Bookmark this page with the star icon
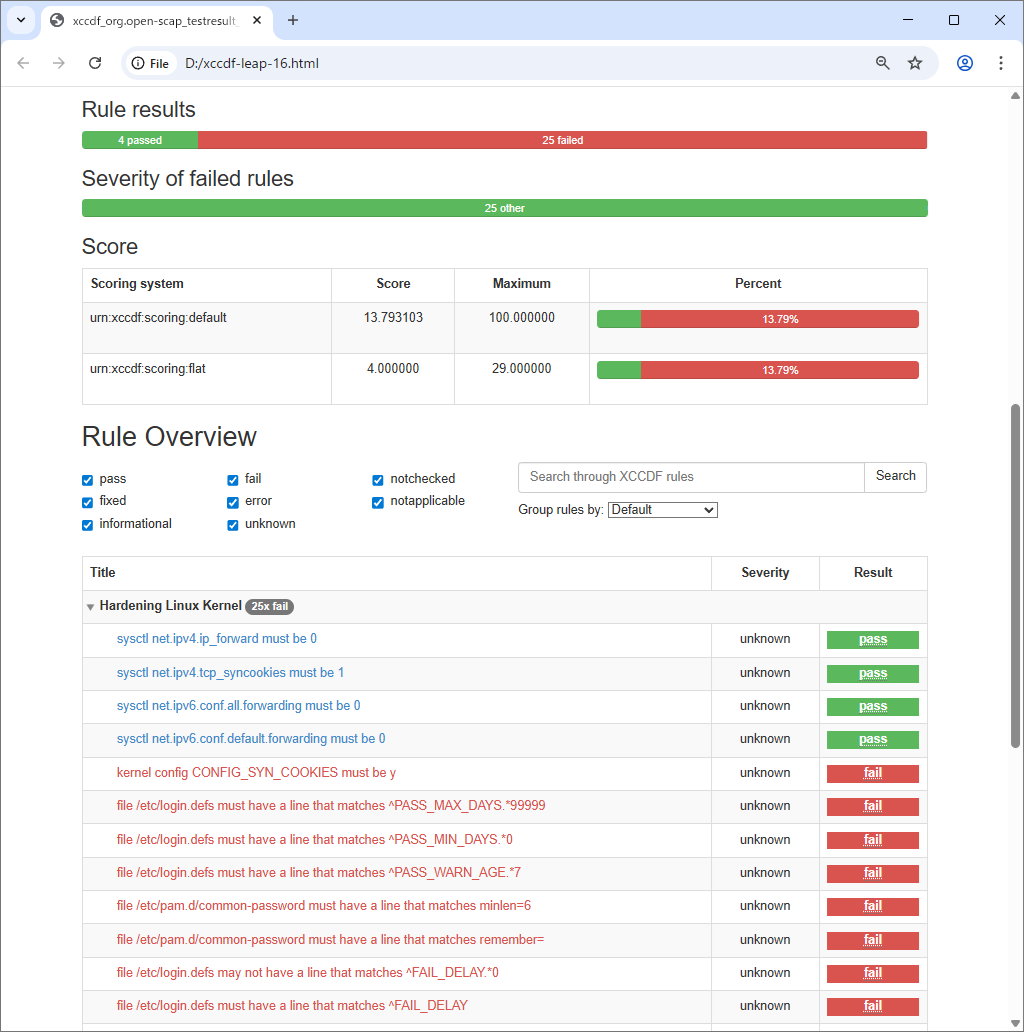 915,63
